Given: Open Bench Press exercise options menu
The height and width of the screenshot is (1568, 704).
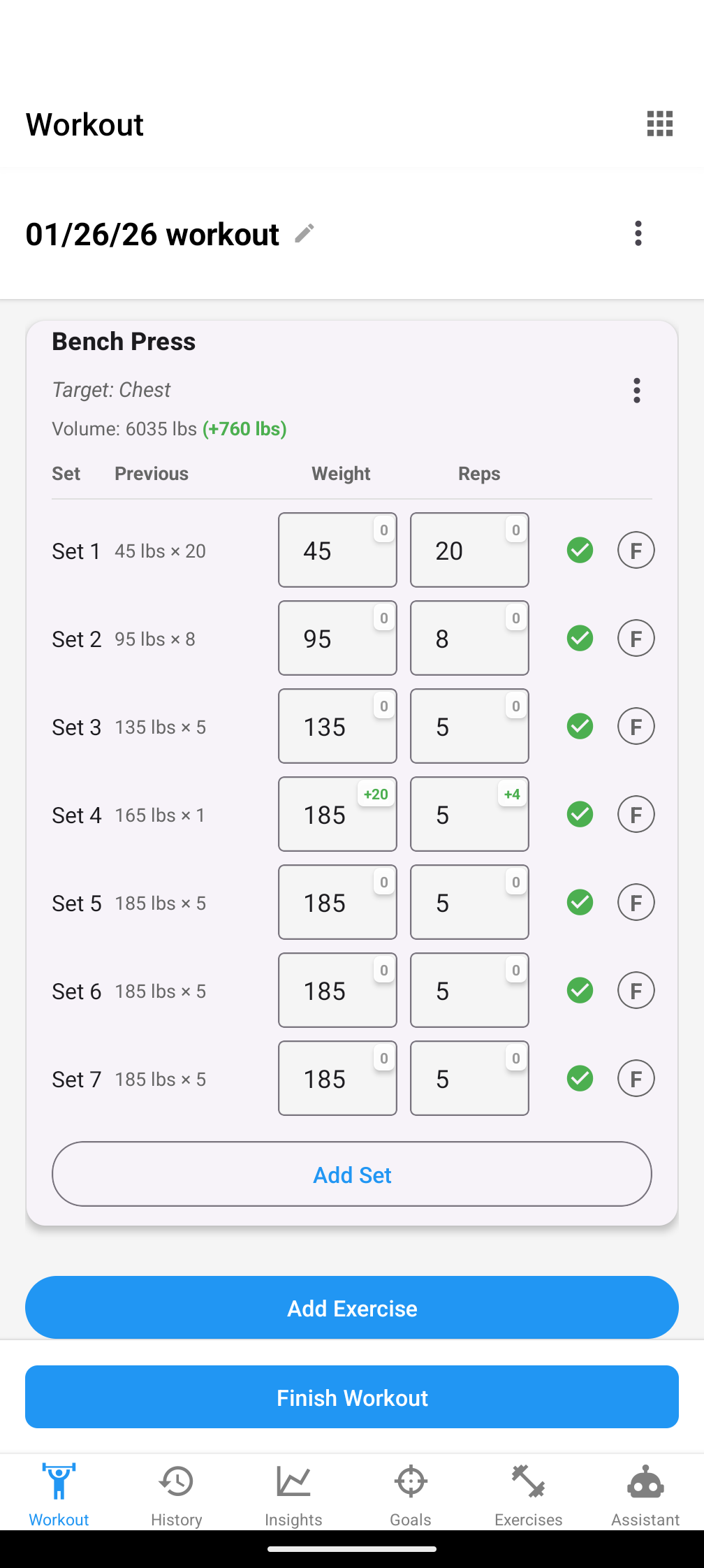Looking at the screenshot, I should coord(636,391).
